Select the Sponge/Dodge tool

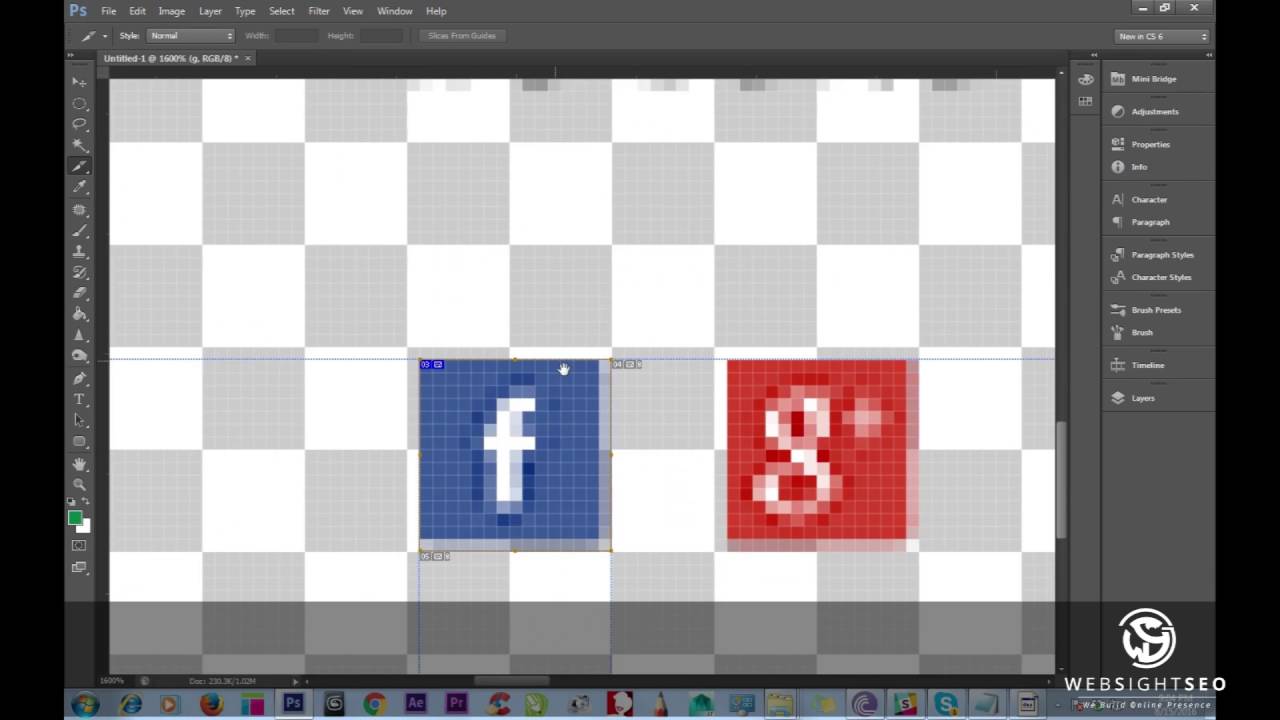(79, 356)
